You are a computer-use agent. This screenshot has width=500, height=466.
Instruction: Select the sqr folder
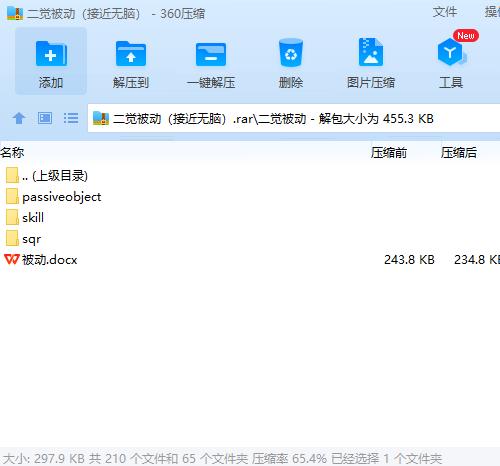[x=23, y=239]
